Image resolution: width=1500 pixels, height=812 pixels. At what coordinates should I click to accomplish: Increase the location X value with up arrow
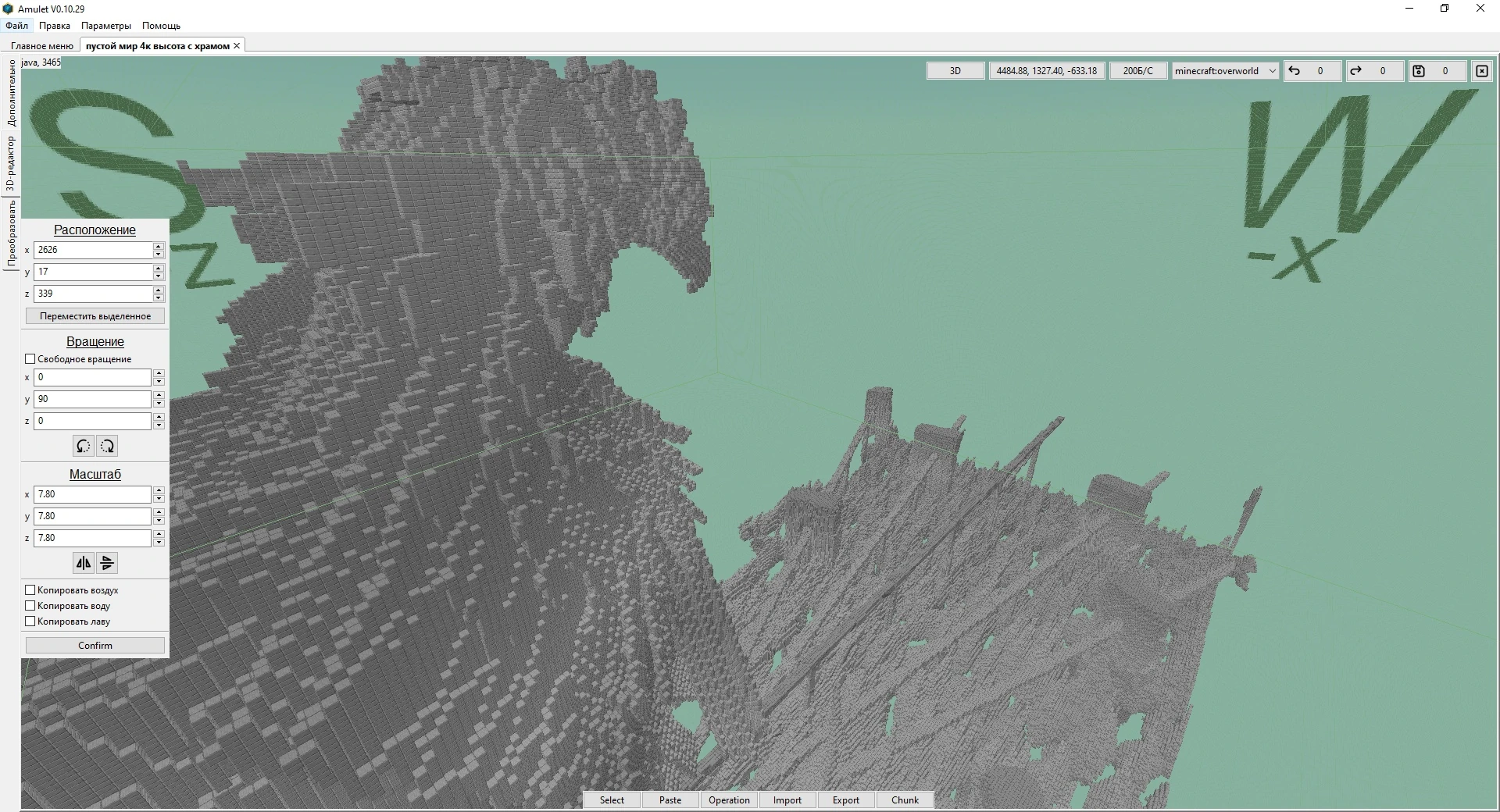point(159,246)
